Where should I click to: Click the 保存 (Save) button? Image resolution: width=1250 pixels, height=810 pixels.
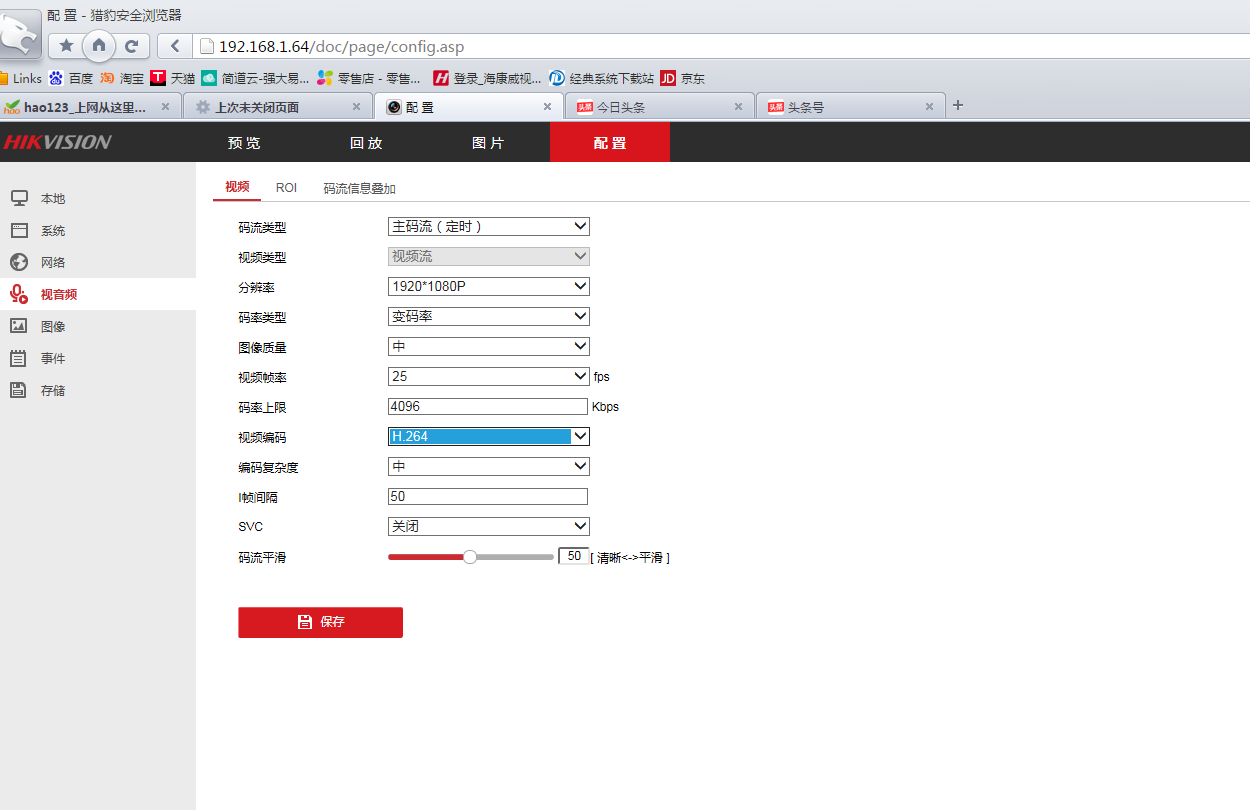pos(320,622)
